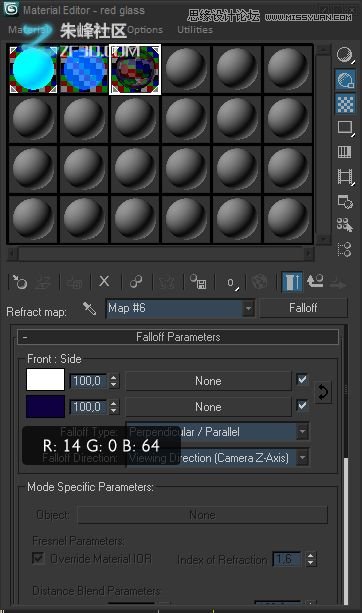
Task: Click the Make Preview filmstrip icon
Action: pyautogui.click(x=345, y=176)
